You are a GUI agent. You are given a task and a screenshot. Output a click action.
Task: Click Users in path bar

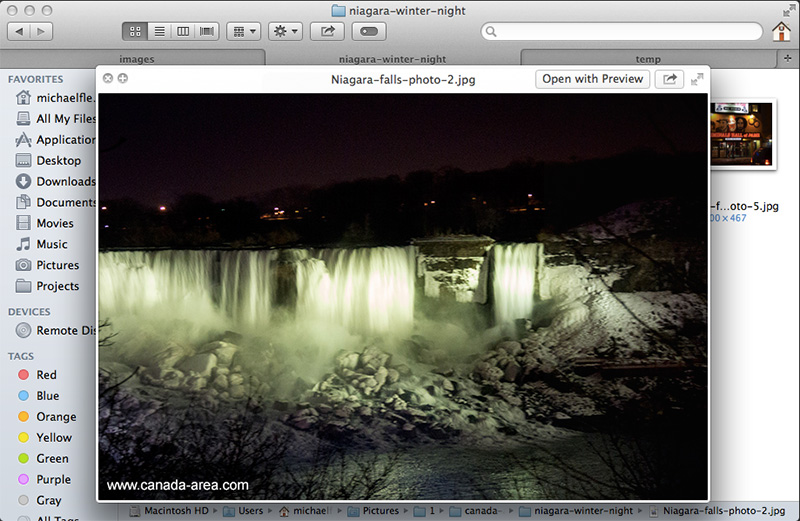[243, 511]
